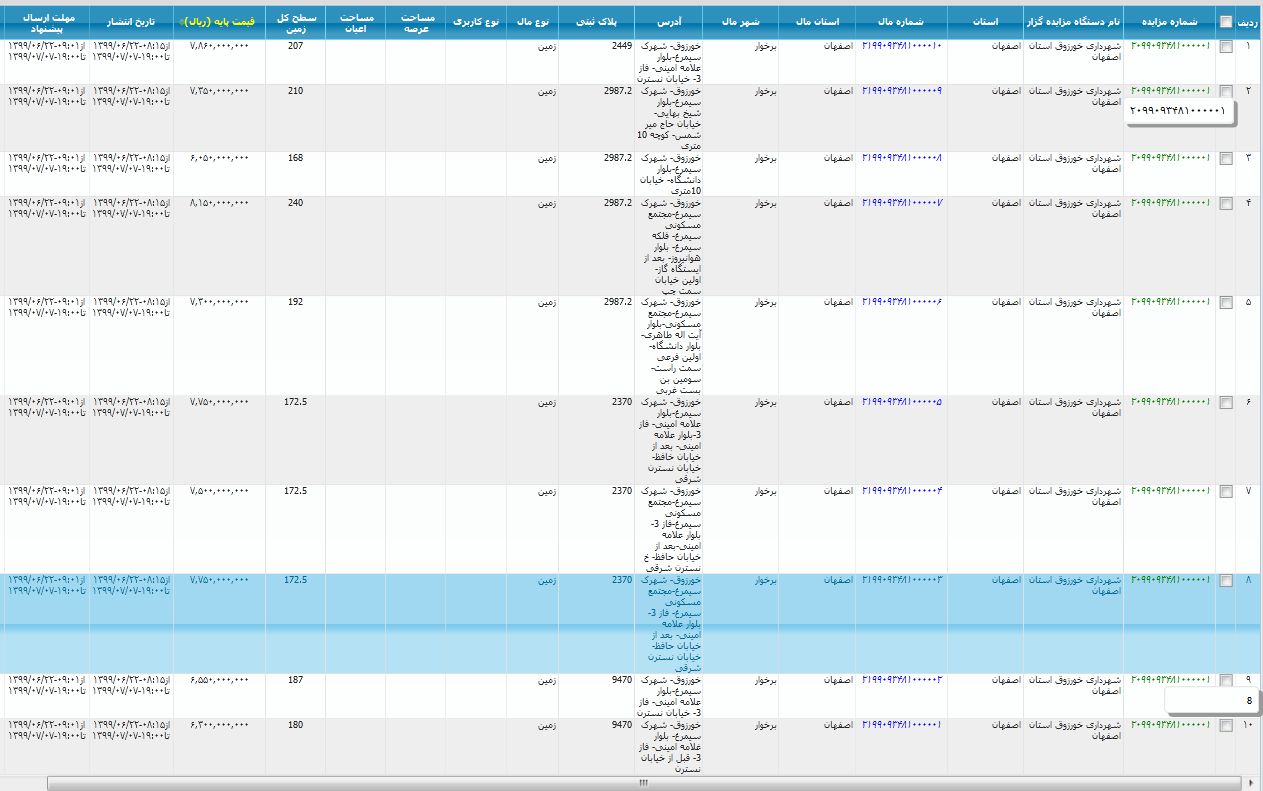
Task: Open the green auction number link in row 1
Action: (x=1169, y=47)
